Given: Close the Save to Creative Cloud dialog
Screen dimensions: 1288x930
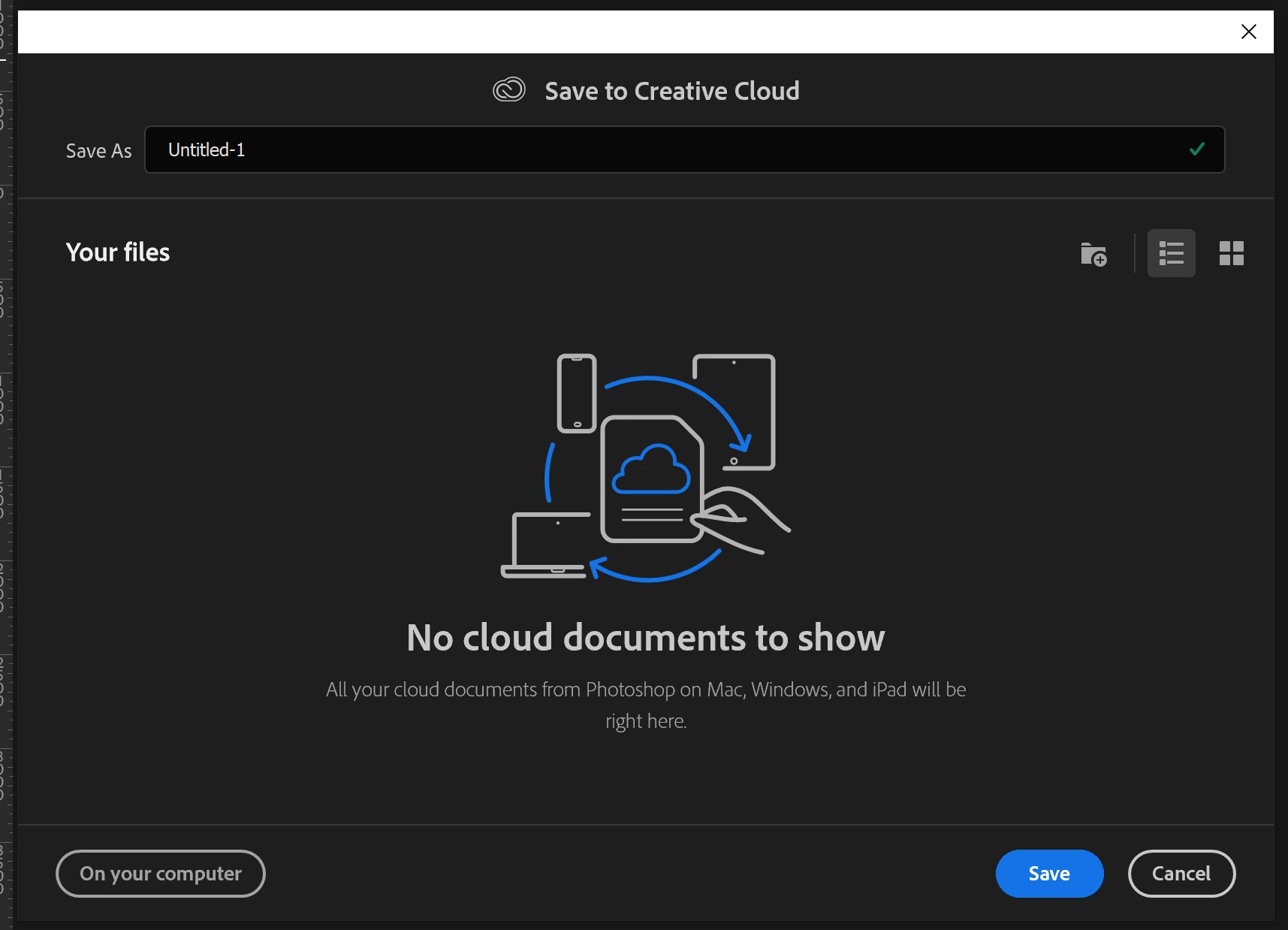Looking at the screenshot, I should [1248, 32].
